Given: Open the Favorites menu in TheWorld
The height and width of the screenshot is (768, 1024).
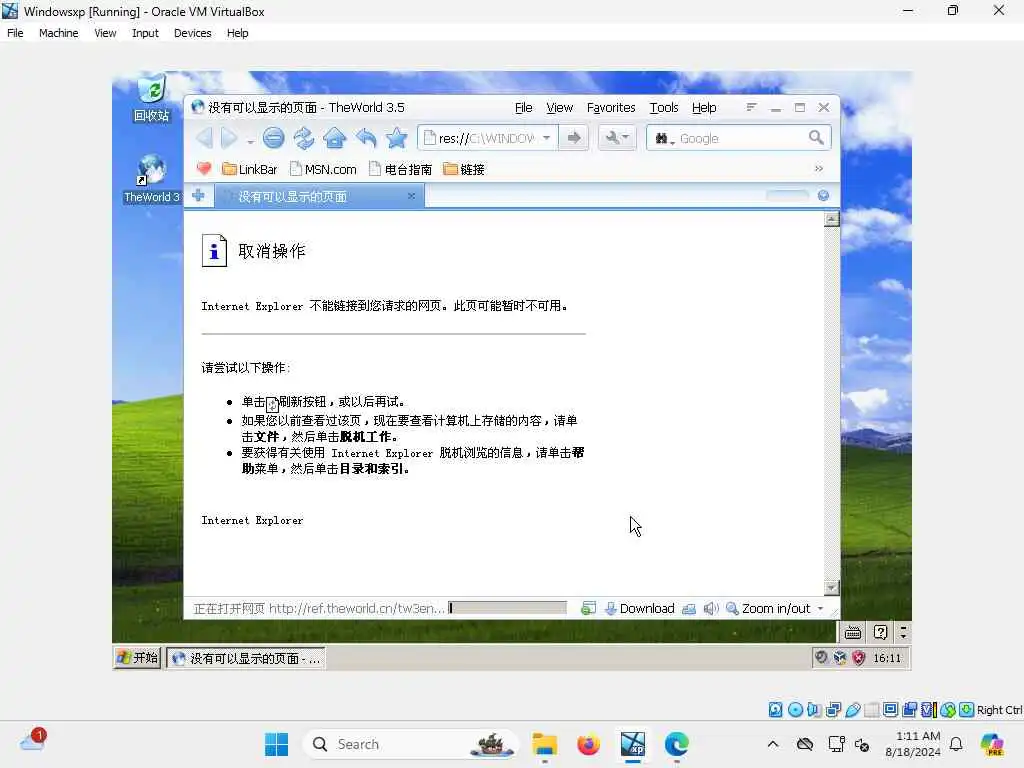Looking at the screenshot, I should tap(611, 108).
